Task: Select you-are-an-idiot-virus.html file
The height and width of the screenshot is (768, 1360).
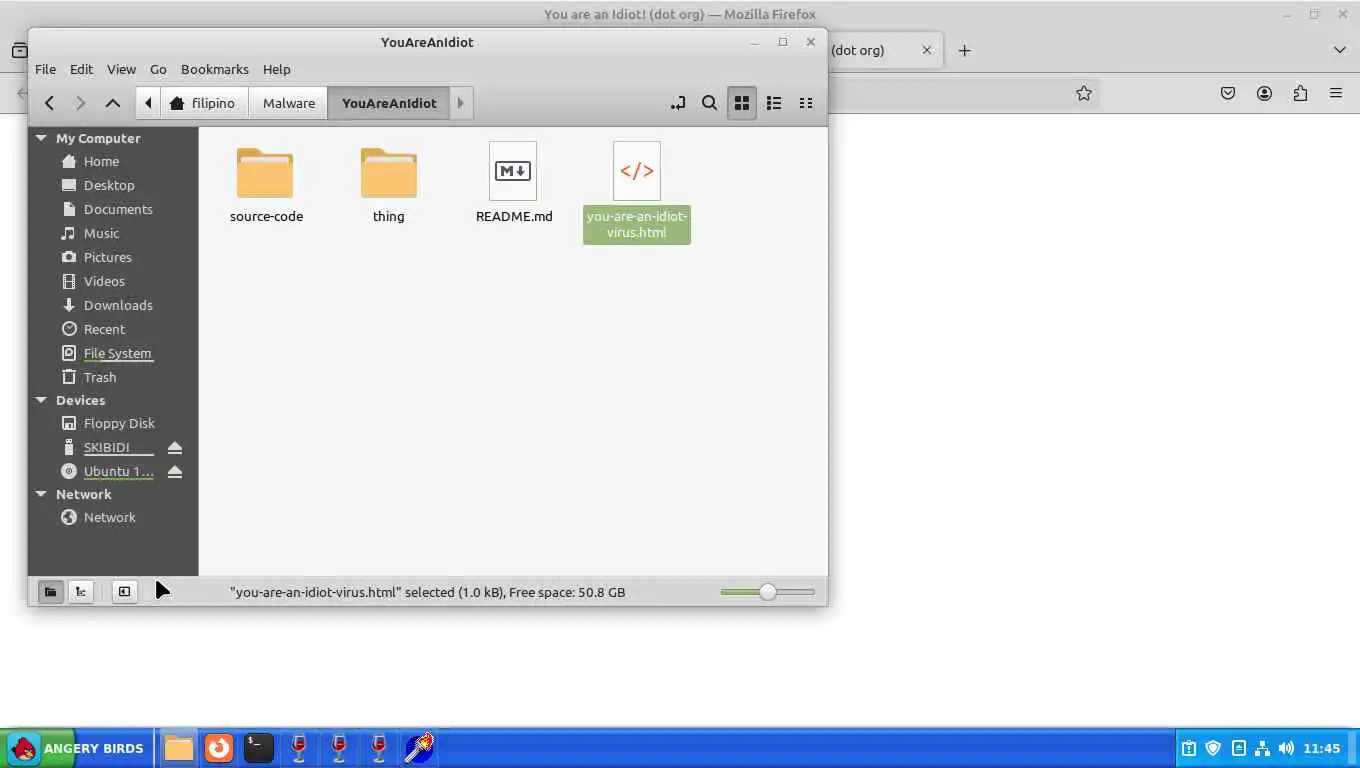Action: point(637,192)
